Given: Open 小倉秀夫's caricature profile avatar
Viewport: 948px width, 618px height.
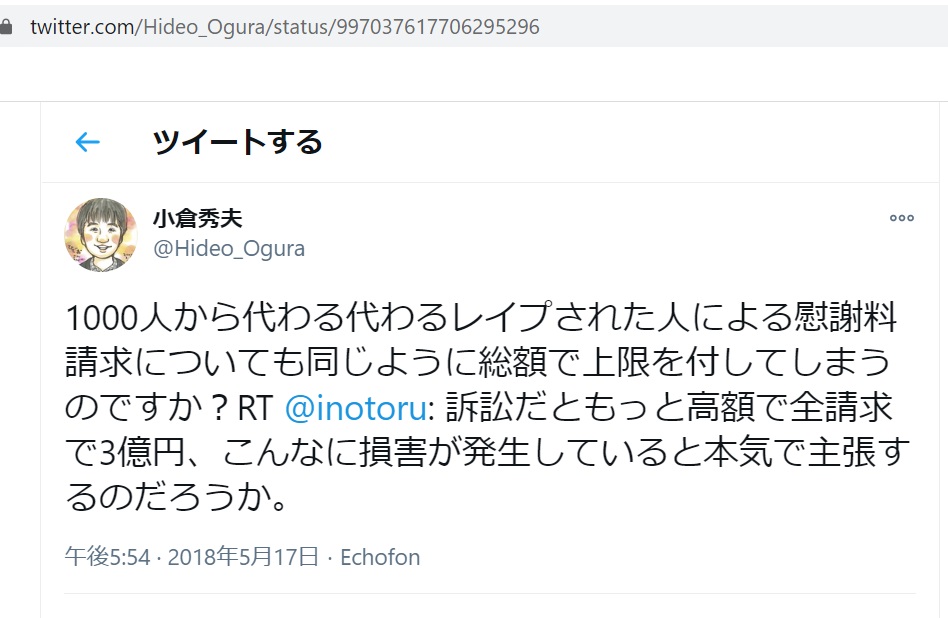Looking at the screenshot, I should (x=100, y=234).
